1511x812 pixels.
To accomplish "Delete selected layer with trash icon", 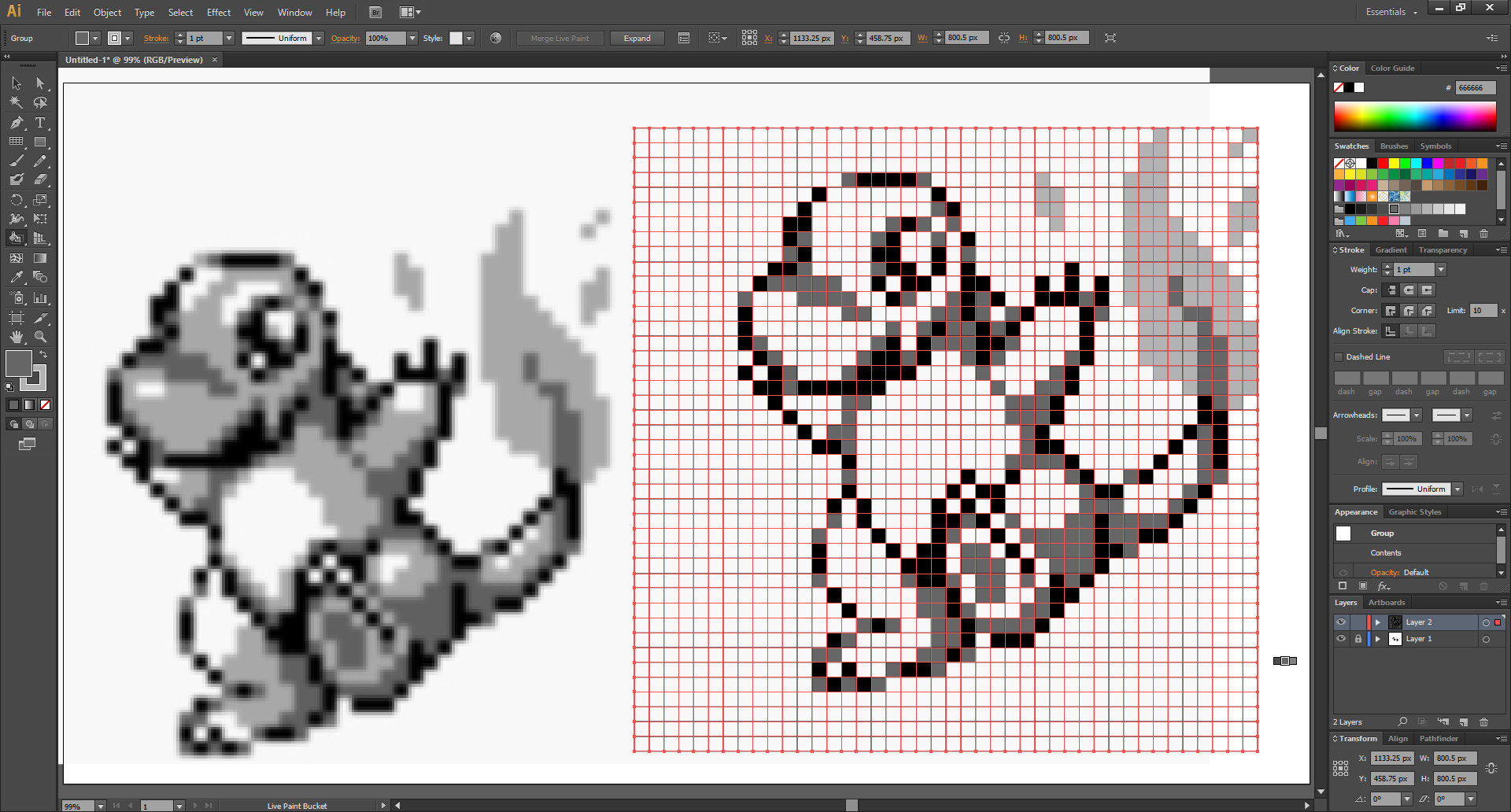I will 1483,722.
